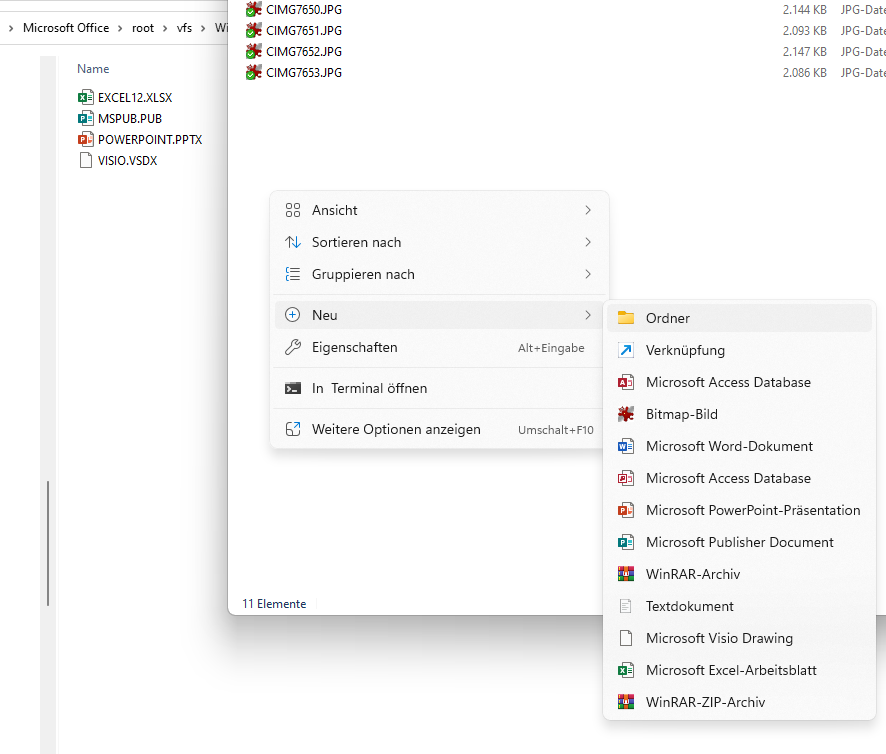Click the WinRAR-Archiv icon
Viewport: 886px width, 754px height.
coord(626,574)
